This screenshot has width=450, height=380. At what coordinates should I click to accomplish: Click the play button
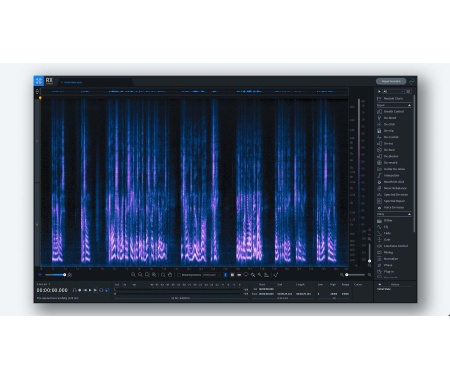tap(90, 290)
